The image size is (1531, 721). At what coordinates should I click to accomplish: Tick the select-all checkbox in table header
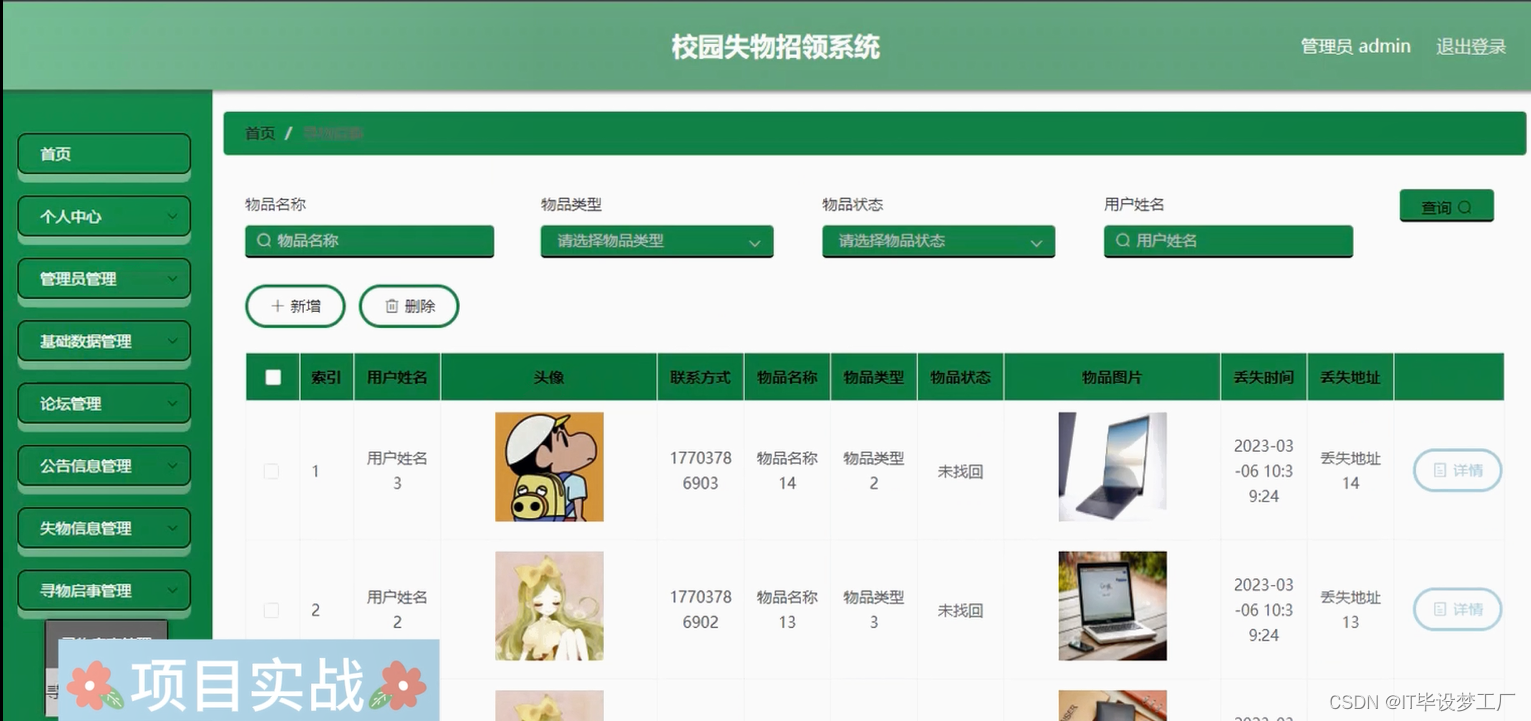[273, 377]
